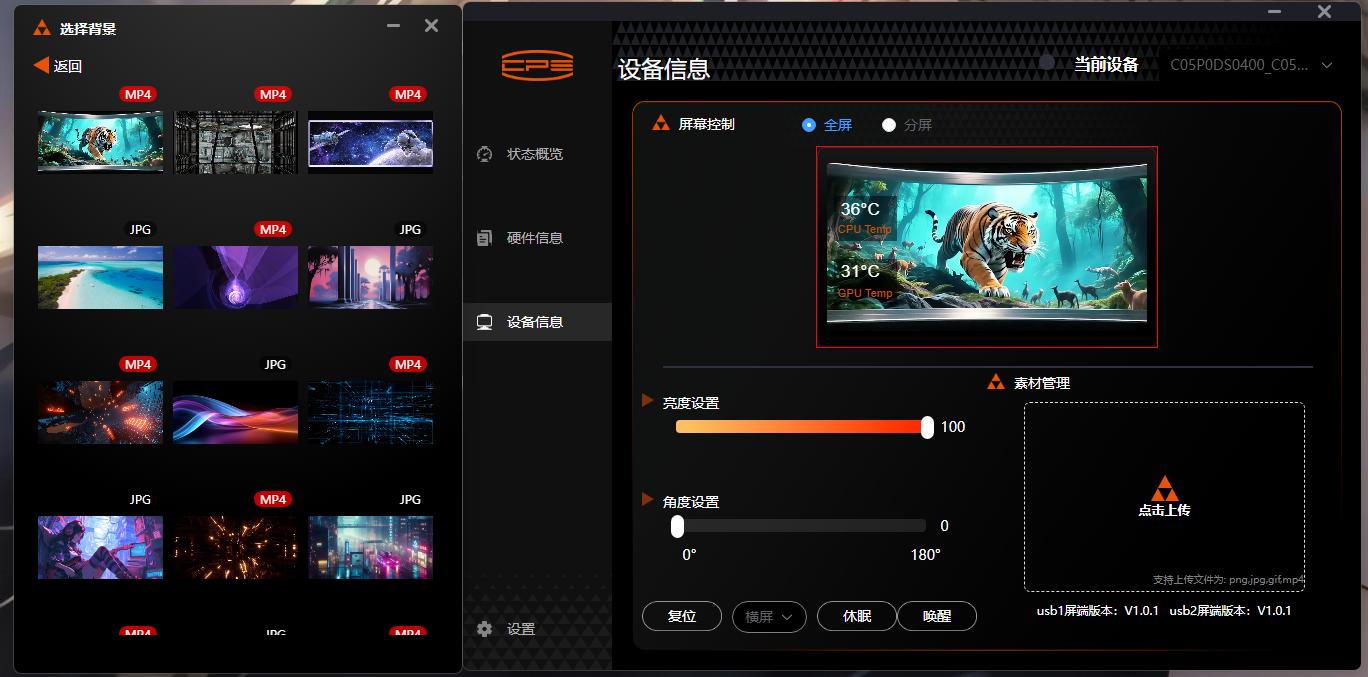Click the upload triangle icon in material area

1164,488
